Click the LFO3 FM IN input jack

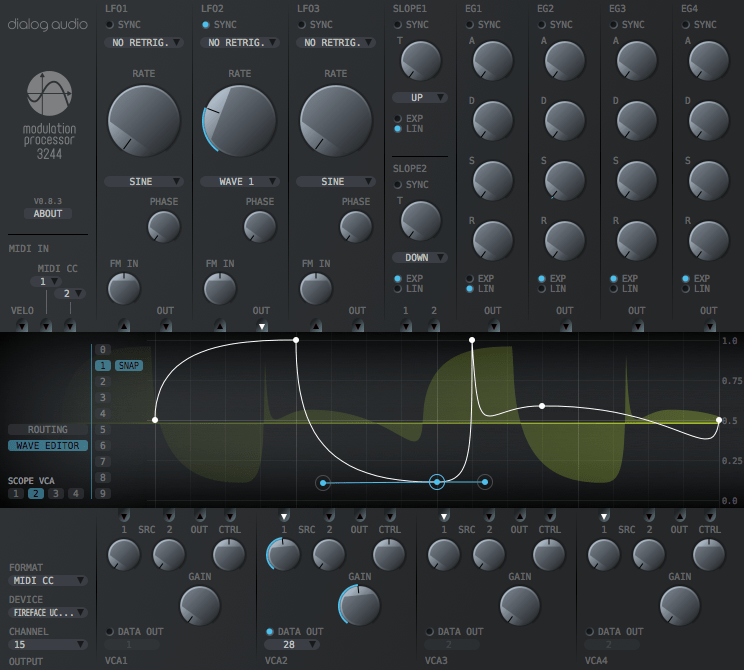pos(316,326)
